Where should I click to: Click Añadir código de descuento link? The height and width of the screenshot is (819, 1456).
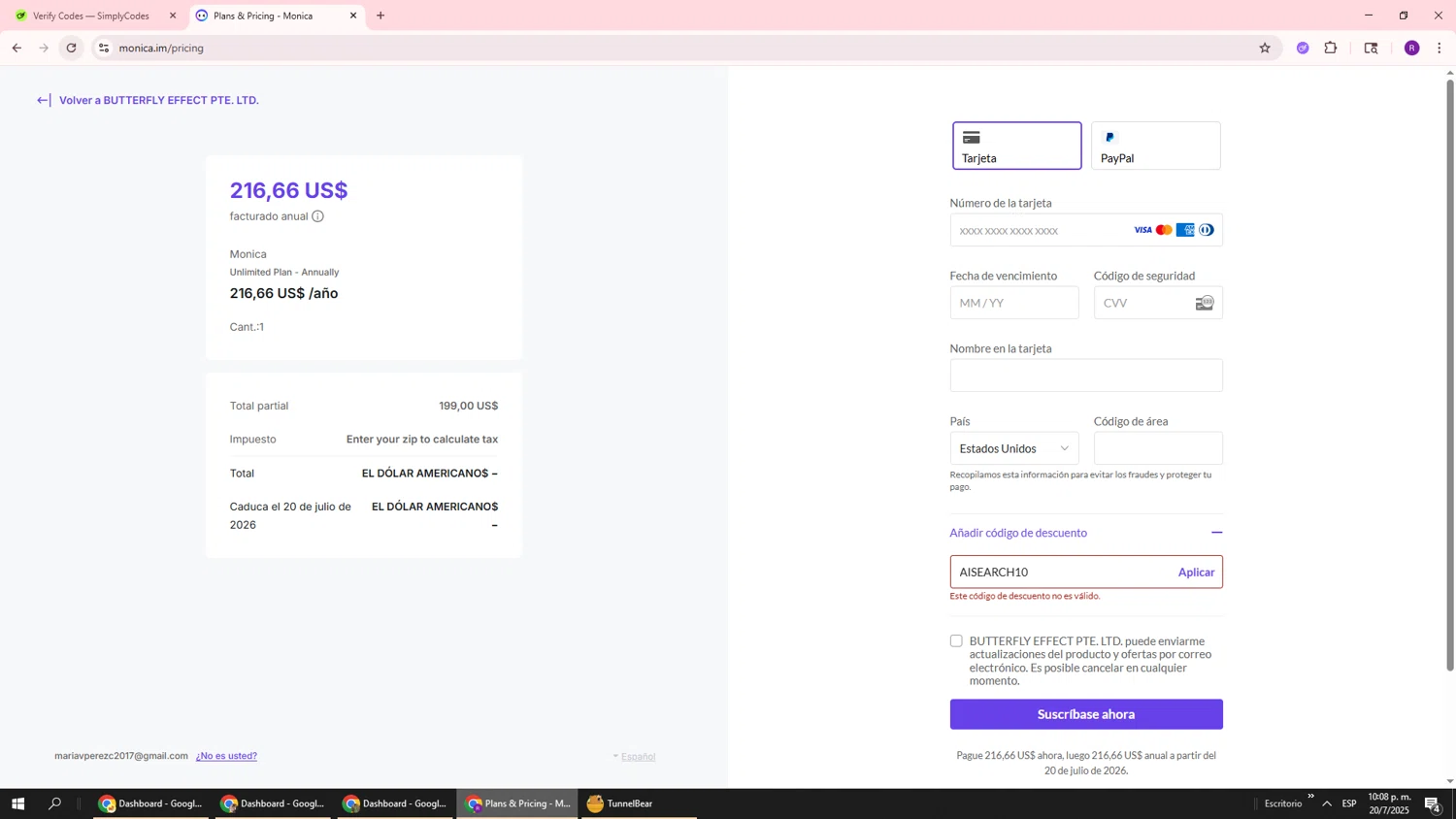1018,533
